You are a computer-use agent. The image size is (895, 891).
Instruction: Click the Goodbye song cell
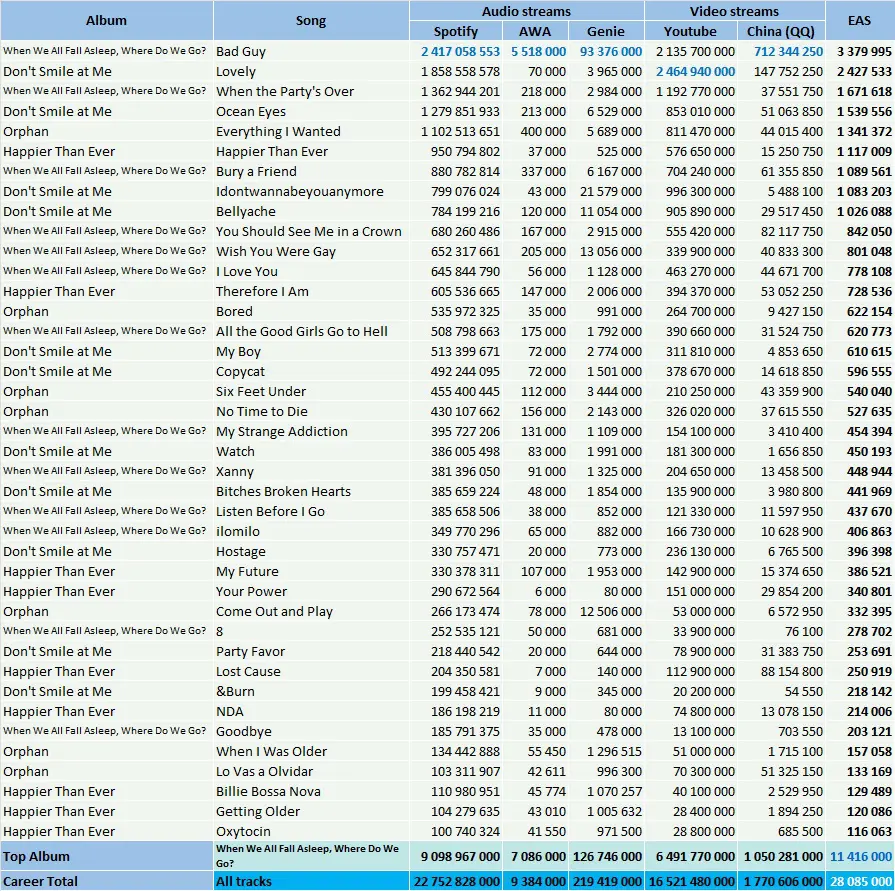pyautogui.click(x=311, y=731)
